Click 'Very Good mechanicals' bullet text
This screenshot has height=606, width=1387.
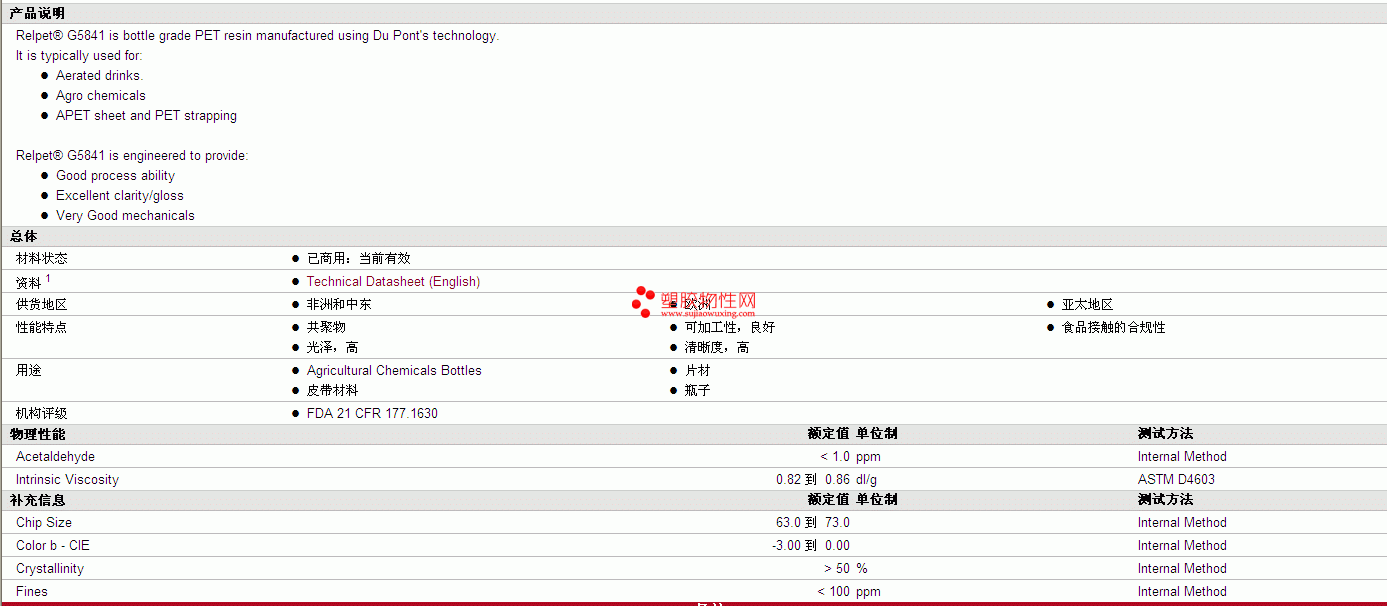125,216
